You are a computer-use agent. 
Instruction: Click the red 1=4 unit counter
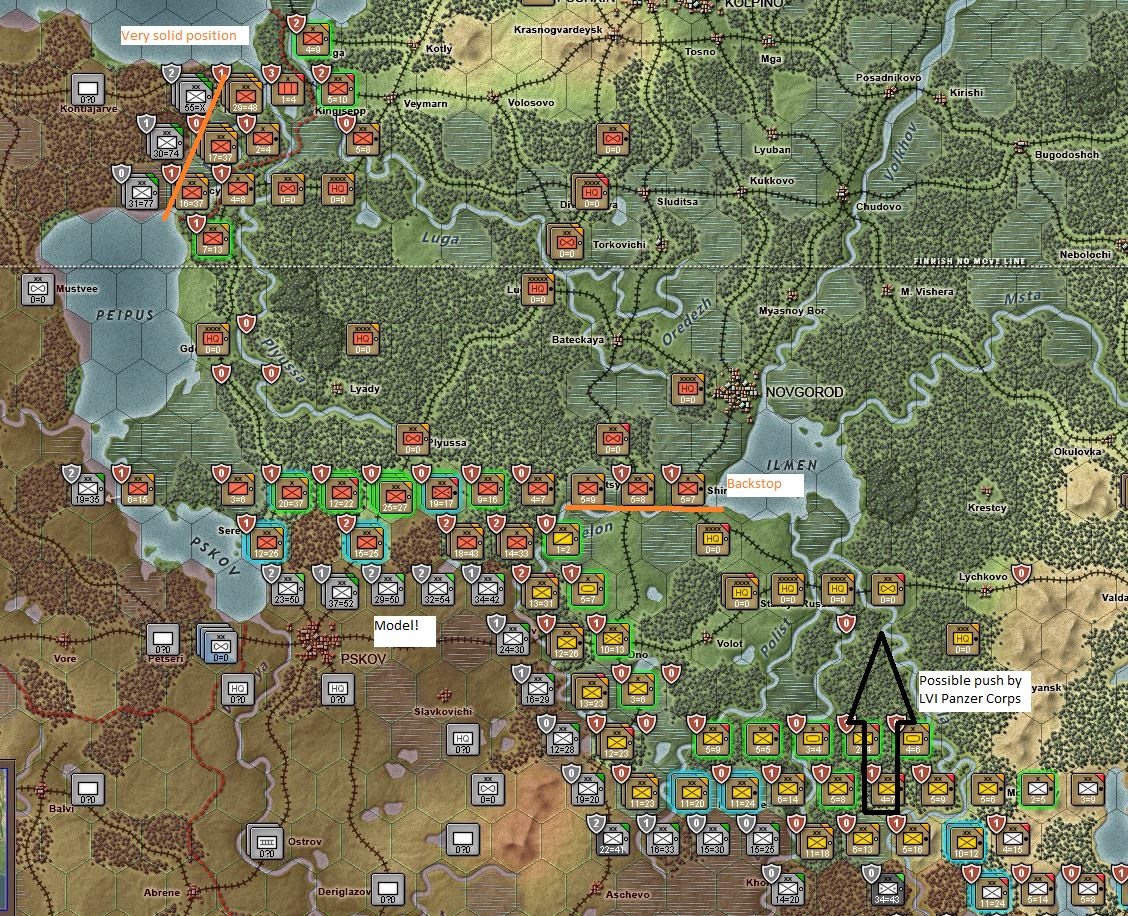(288, 89)
